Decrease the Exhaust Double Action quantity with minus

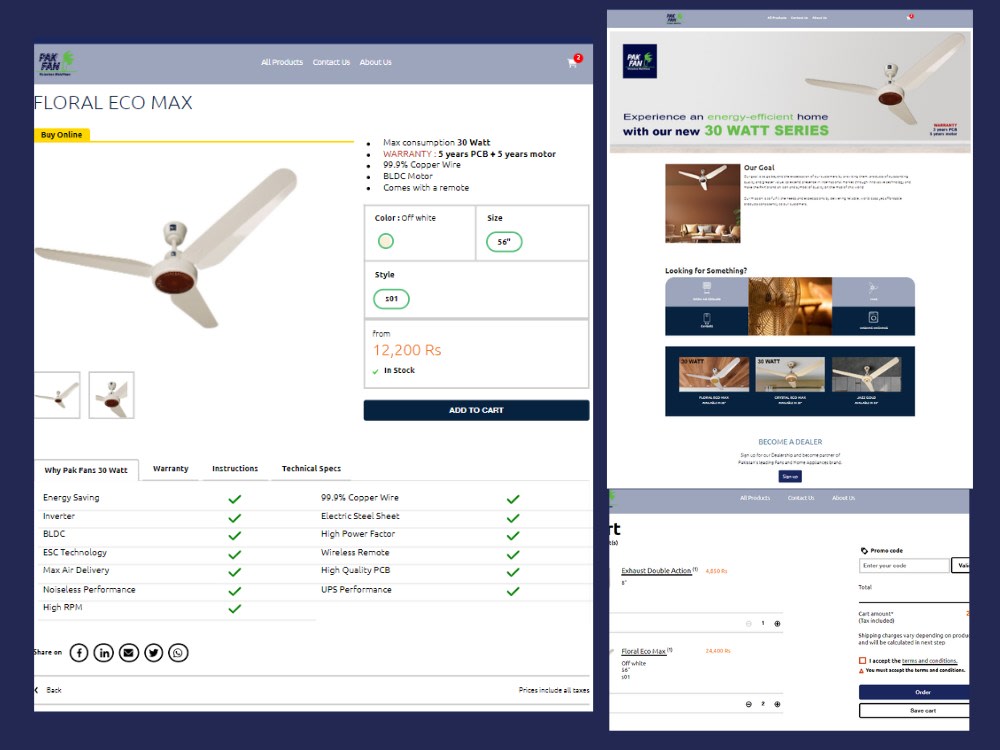(749, 624)
